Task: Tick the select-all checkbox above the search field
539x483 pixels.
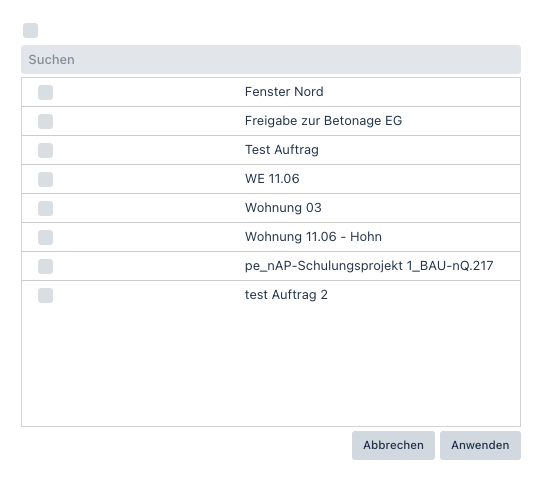Action: tap(30, 31)
